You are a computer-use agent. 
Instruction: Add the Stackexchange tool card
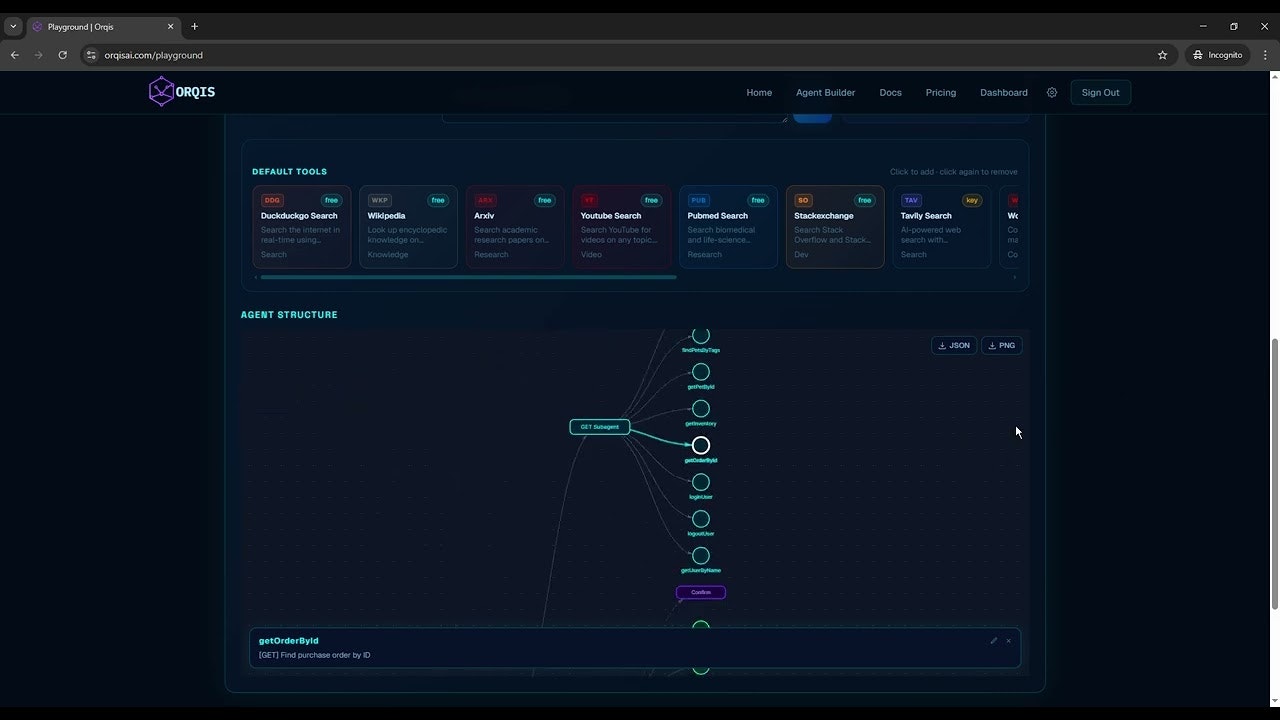pyautogui.click(x=835, y=227)
